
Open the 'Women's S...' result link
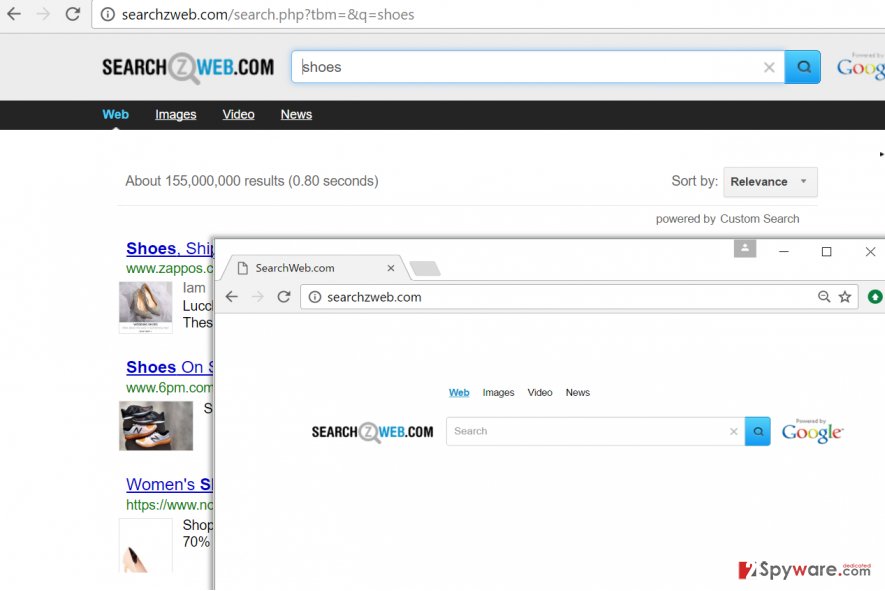(x=169, y=484)
